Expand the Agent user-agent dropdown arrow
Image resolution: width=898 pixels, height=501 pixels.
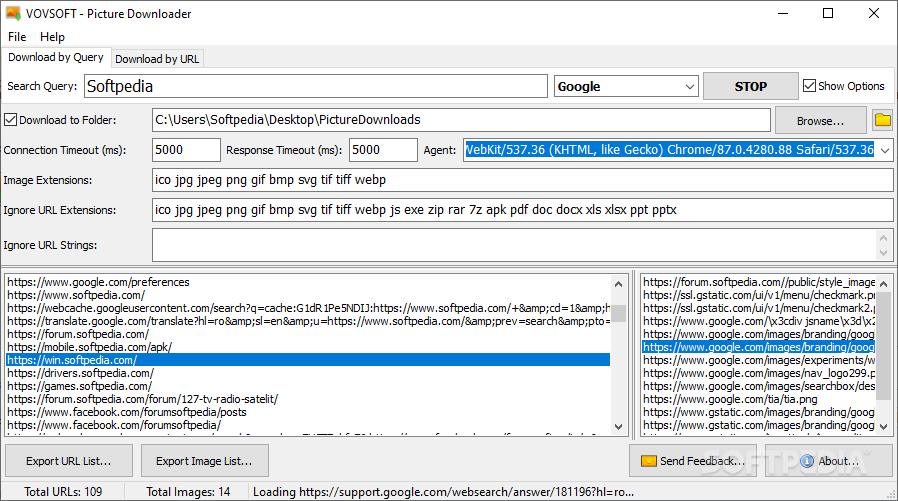click(x=885, y=150)
